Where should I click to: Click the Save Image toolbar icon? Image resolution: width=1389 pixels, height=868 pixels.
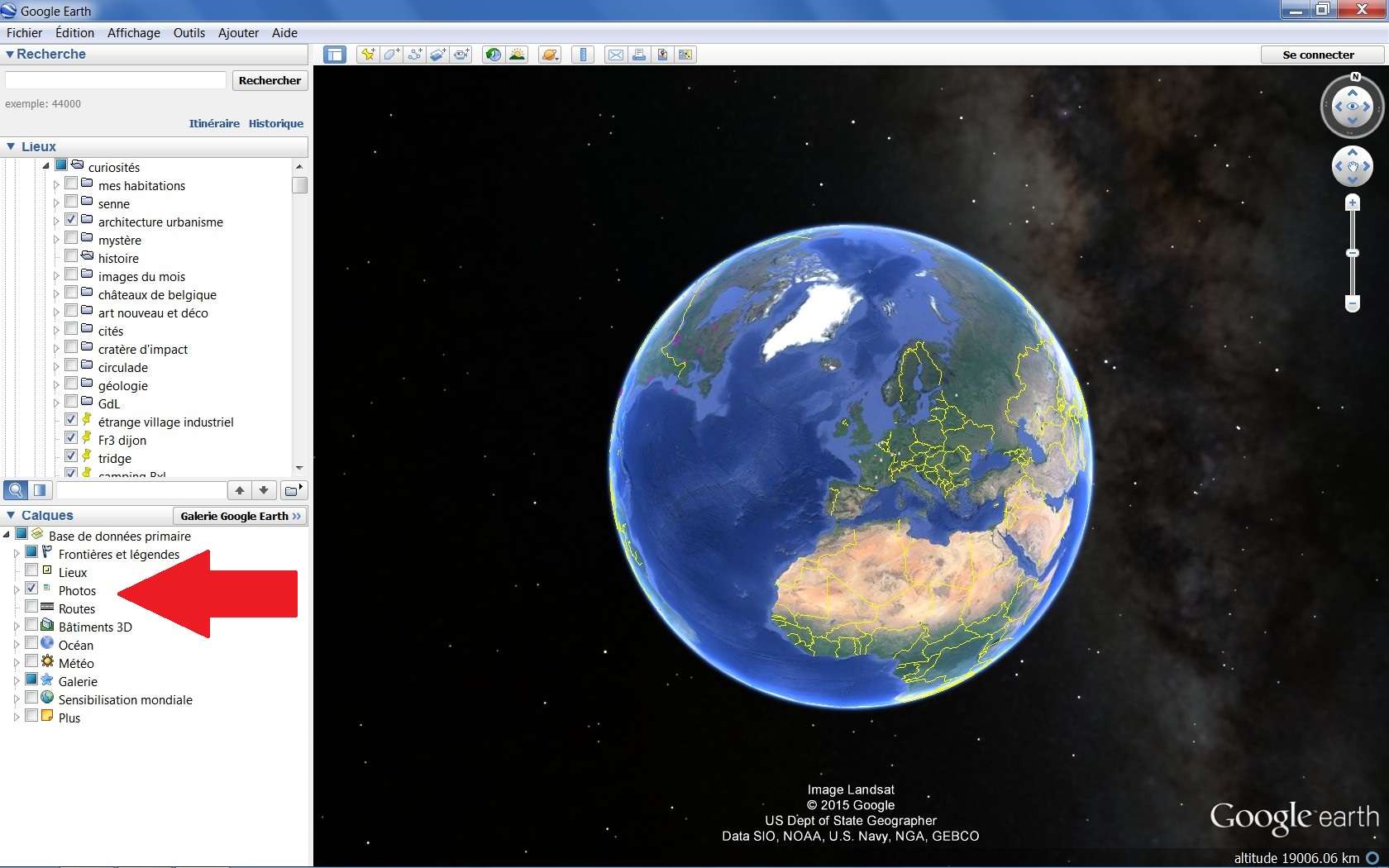(x=662, y=55)
